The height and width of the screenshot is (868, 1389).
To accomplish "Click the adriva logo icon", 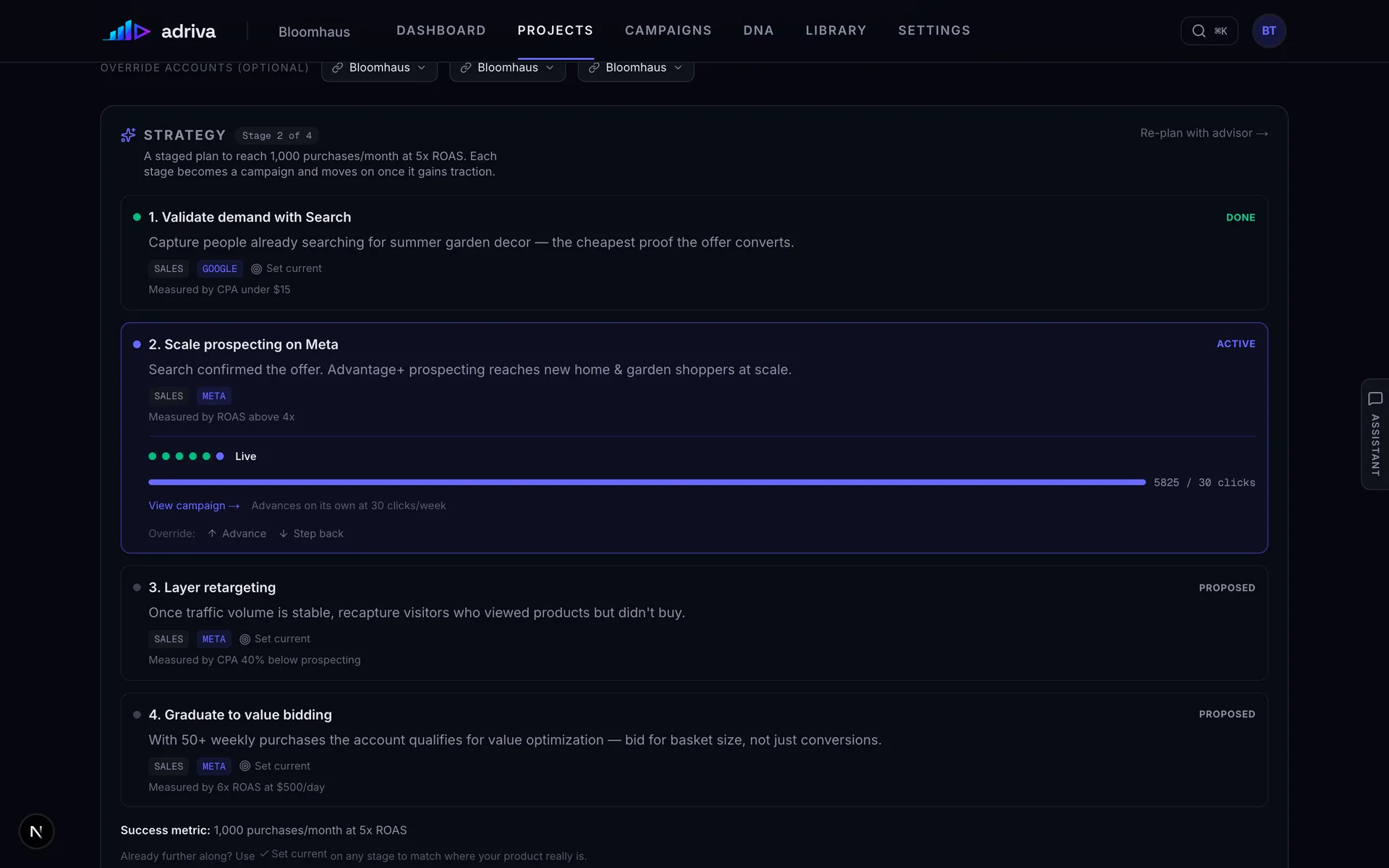I will (x=127, y=30).
